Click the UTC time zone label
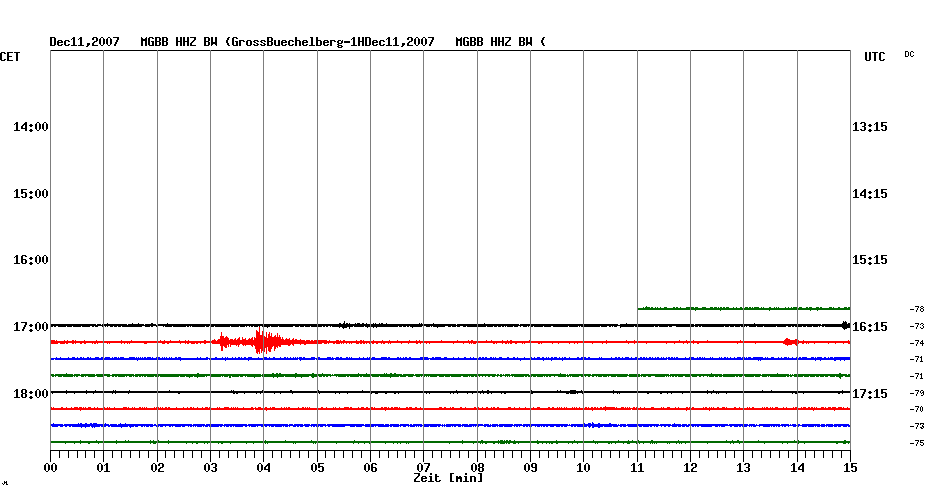930x494 pixels. (875, 57)
